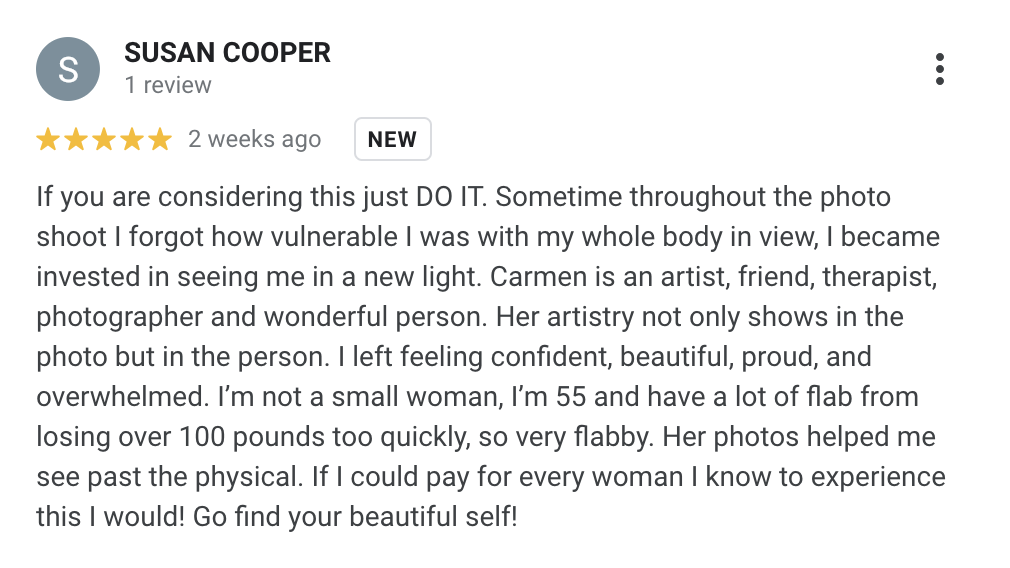The height and width of the screenshot is (568, 1010).
Task: Click the "1 review" count label
Action: click(168, 85)
